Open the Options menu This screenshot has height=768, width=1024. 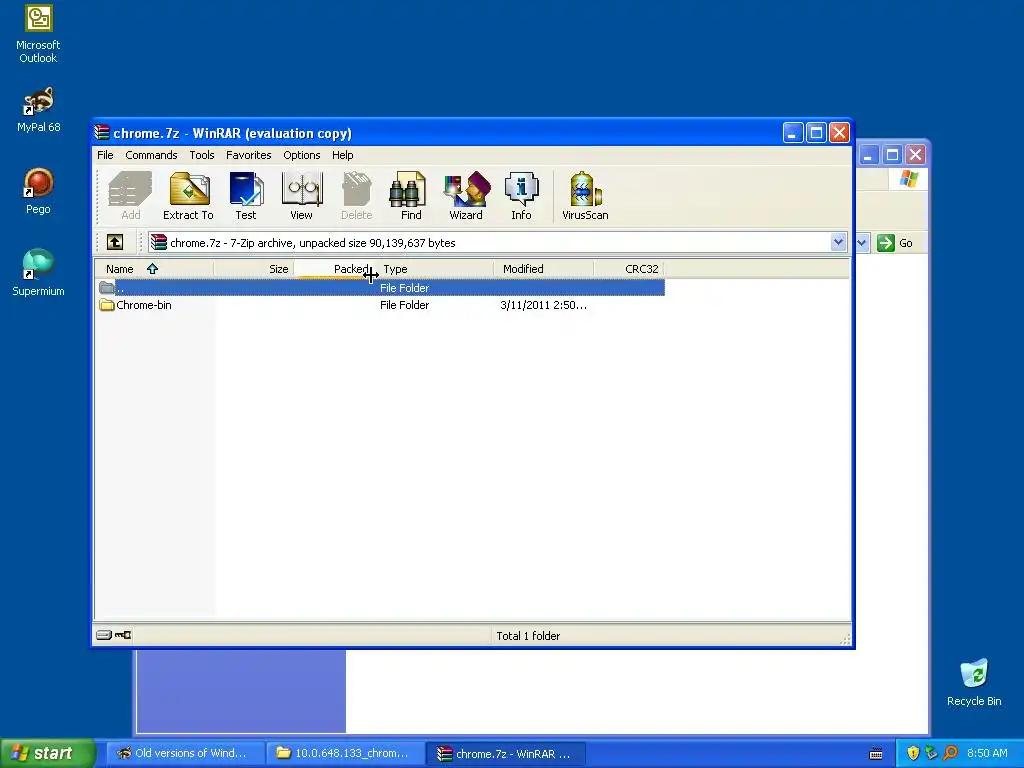(301, 155)
